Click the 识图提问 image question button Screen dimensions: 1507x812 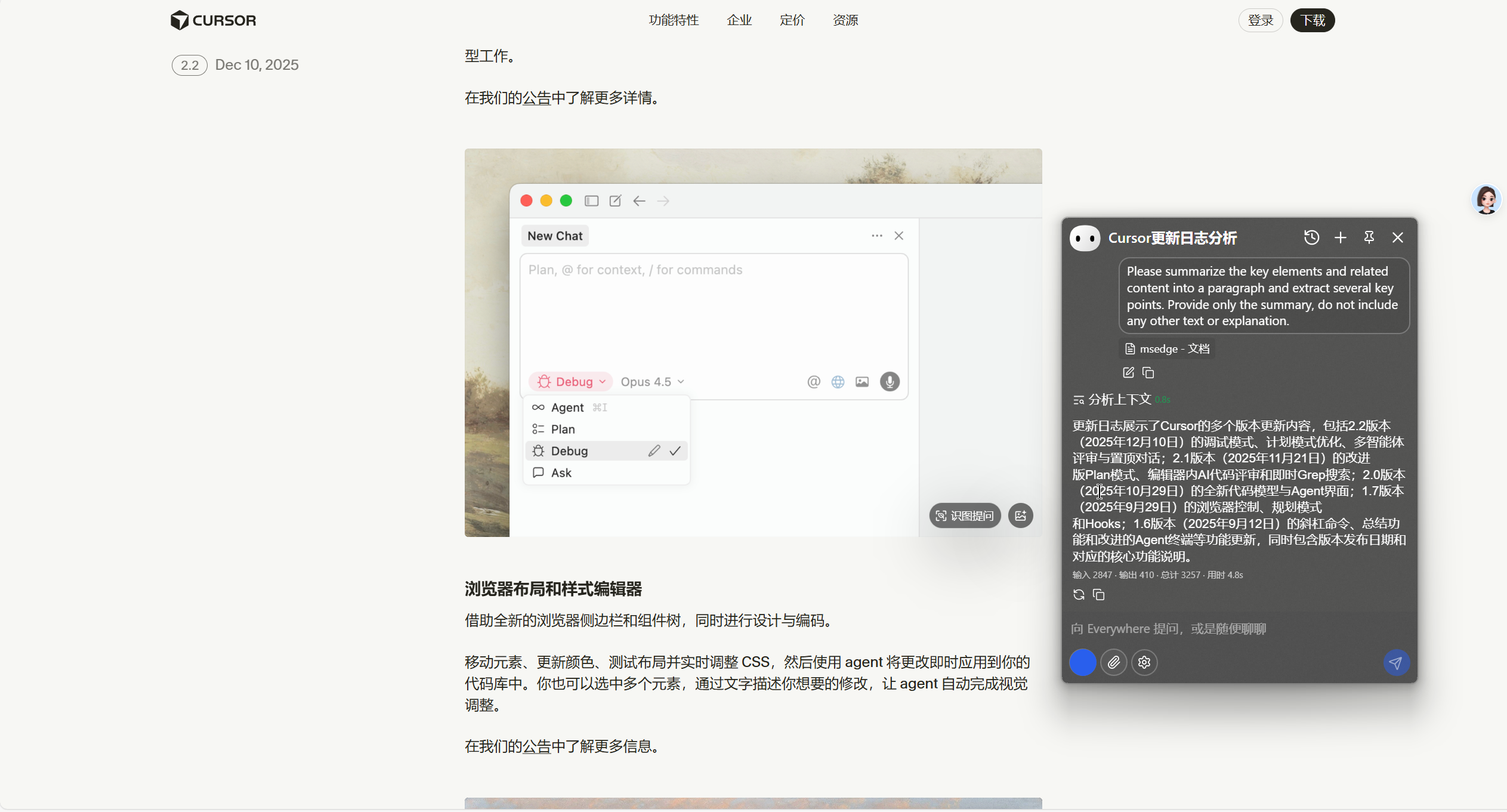(964, 515)
